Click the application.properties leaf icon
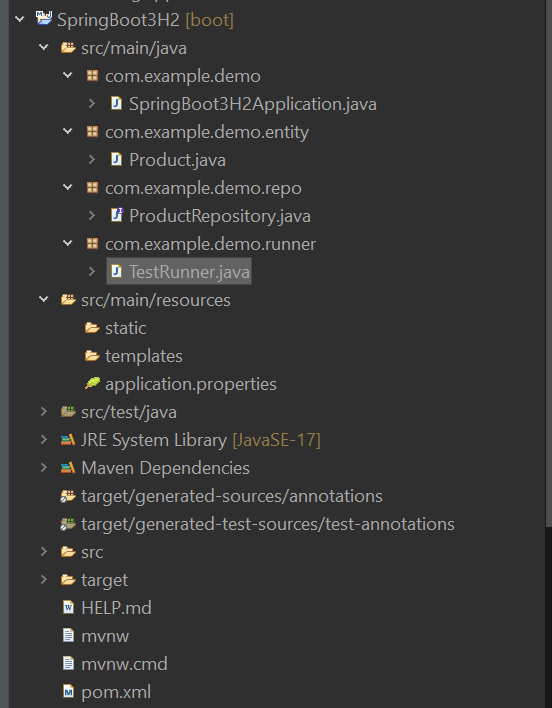Viewport: 552px width, 708px height. click(x=93, y=383)
